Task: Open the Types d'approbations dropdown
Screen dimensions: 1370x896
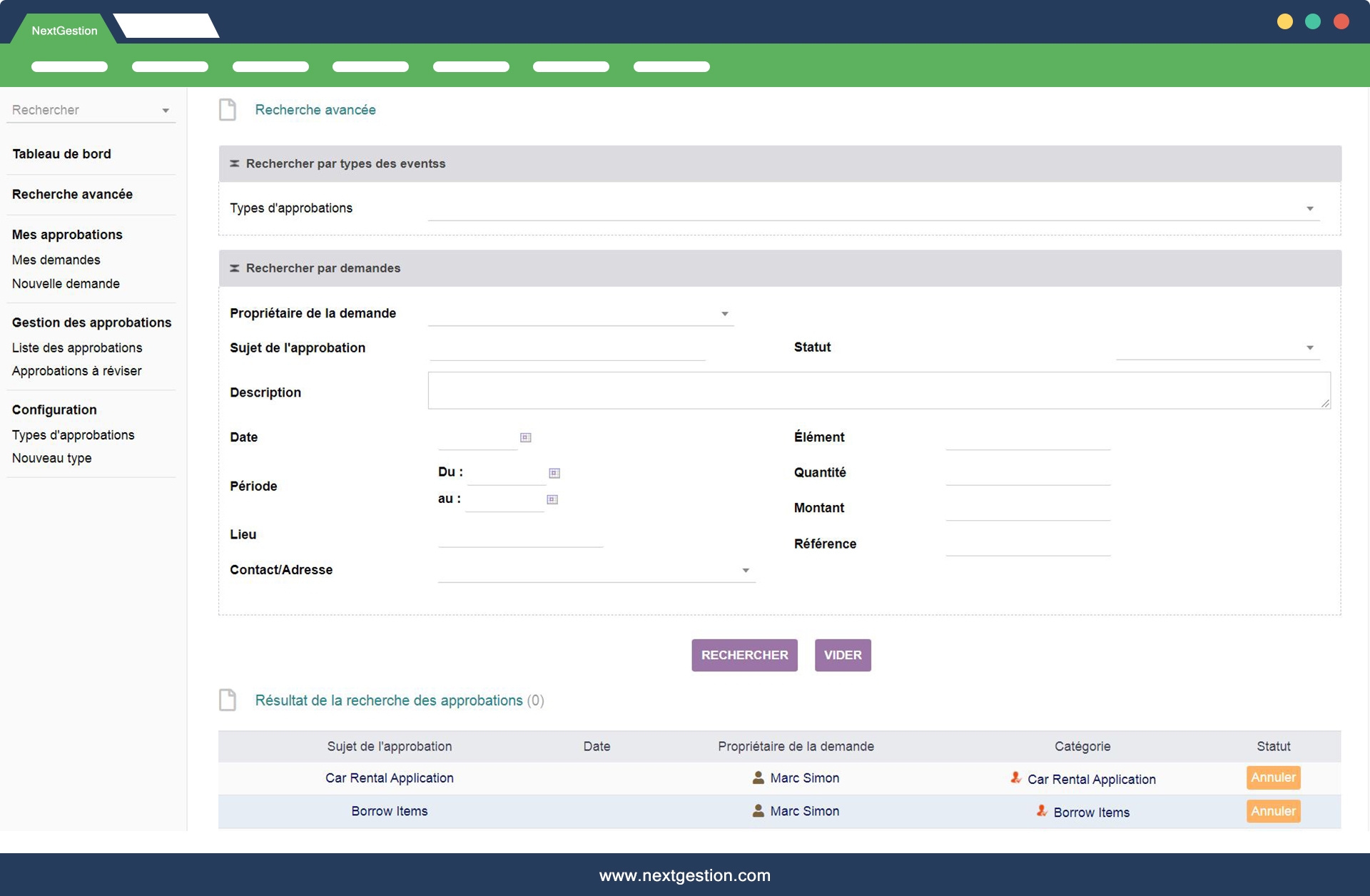Action: point(1309,208)
